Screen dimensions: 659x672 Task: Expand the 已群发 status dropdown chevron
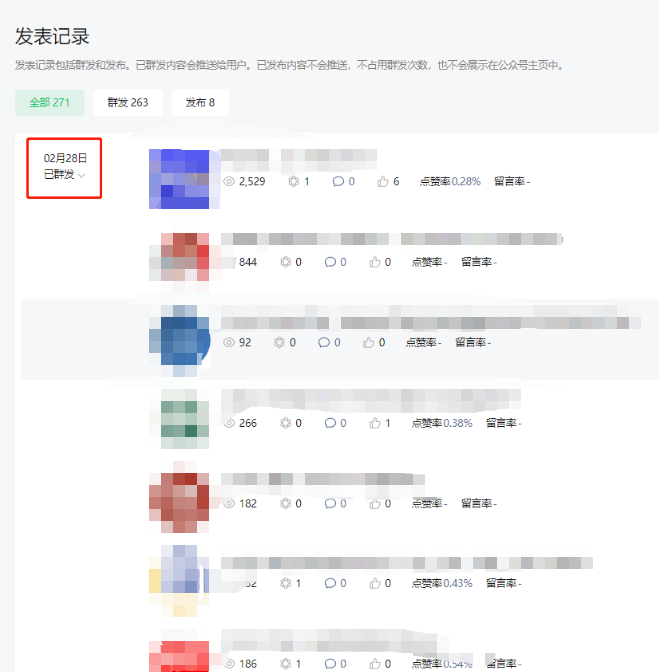81,175
